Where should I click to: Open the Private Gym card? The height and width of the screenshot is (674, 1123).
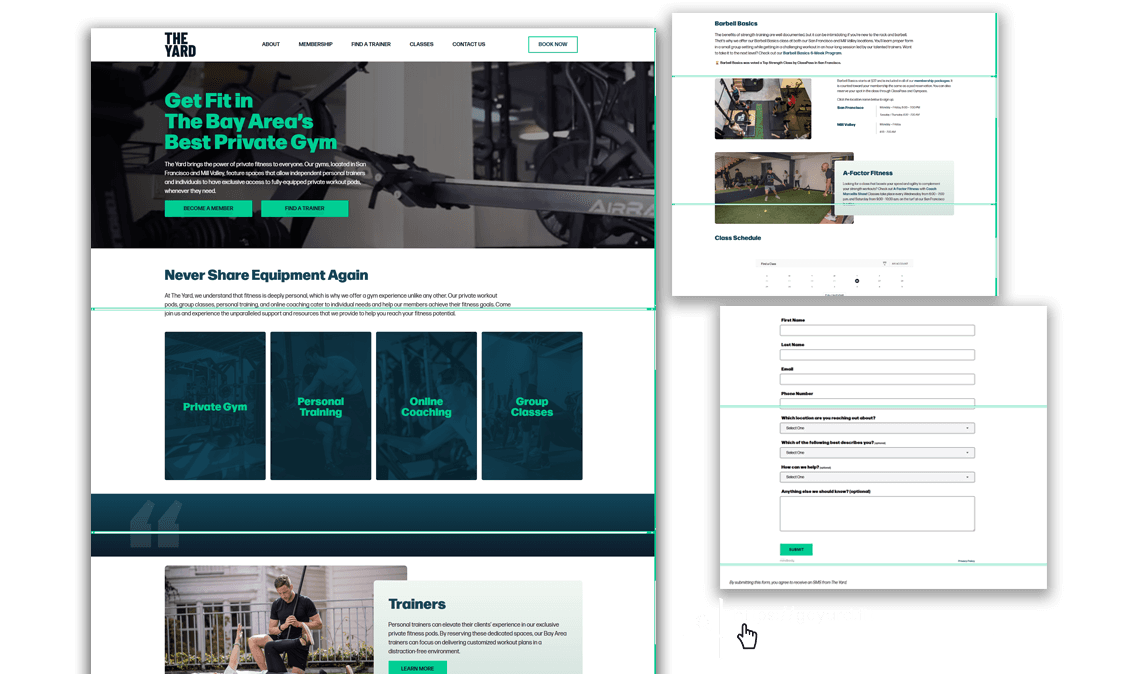(215, 406)
